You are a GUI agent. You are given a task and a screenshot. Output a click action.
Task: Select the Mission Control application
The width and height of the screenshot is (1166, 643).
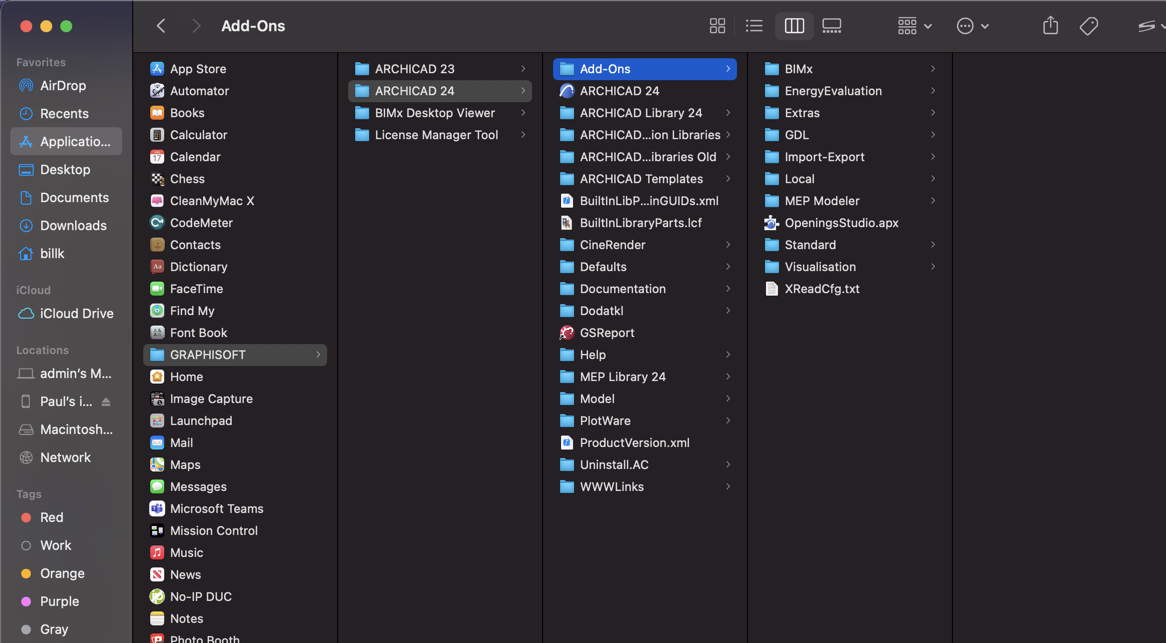(x=235, y=531)
